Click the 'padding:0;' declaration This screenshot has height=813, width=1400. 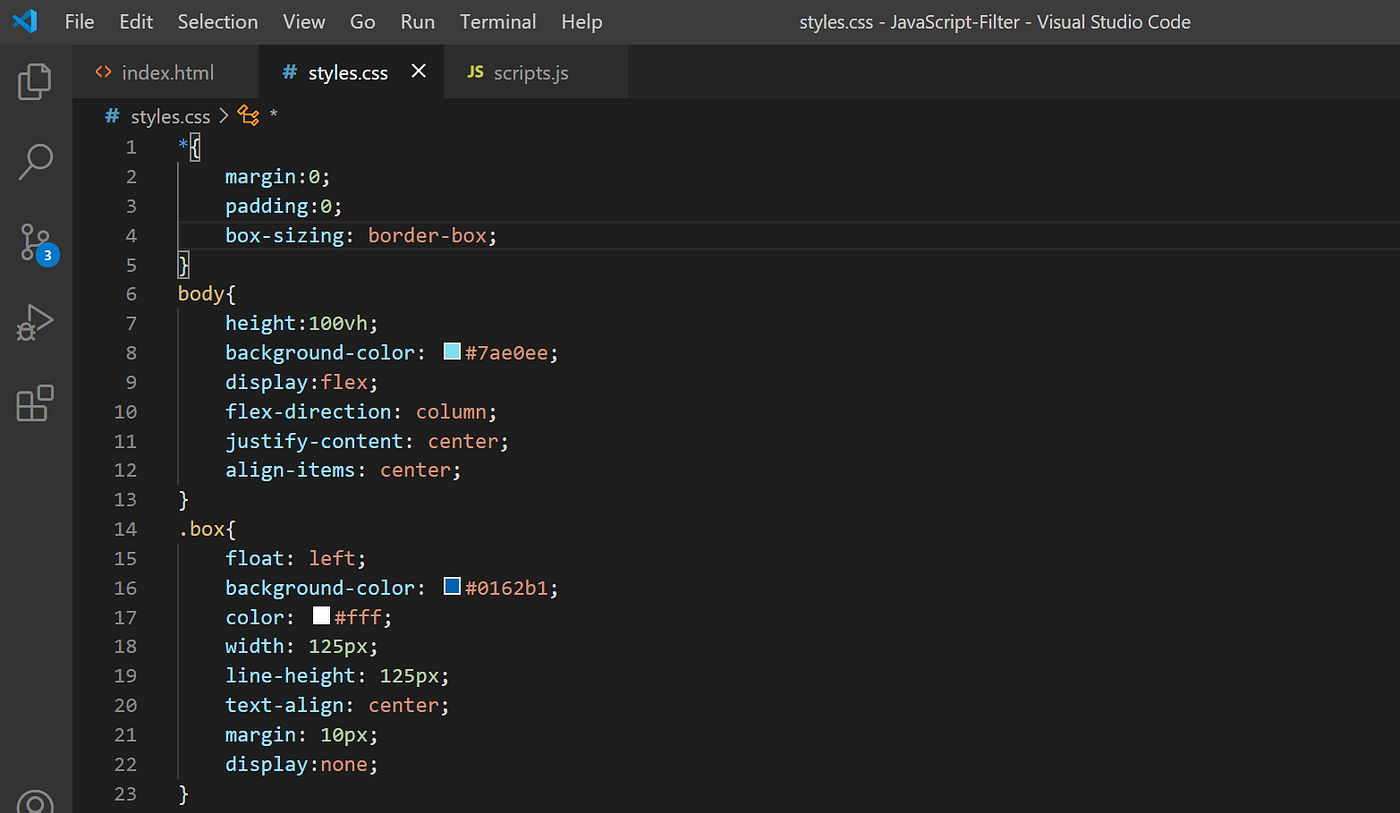click(284, 206)
